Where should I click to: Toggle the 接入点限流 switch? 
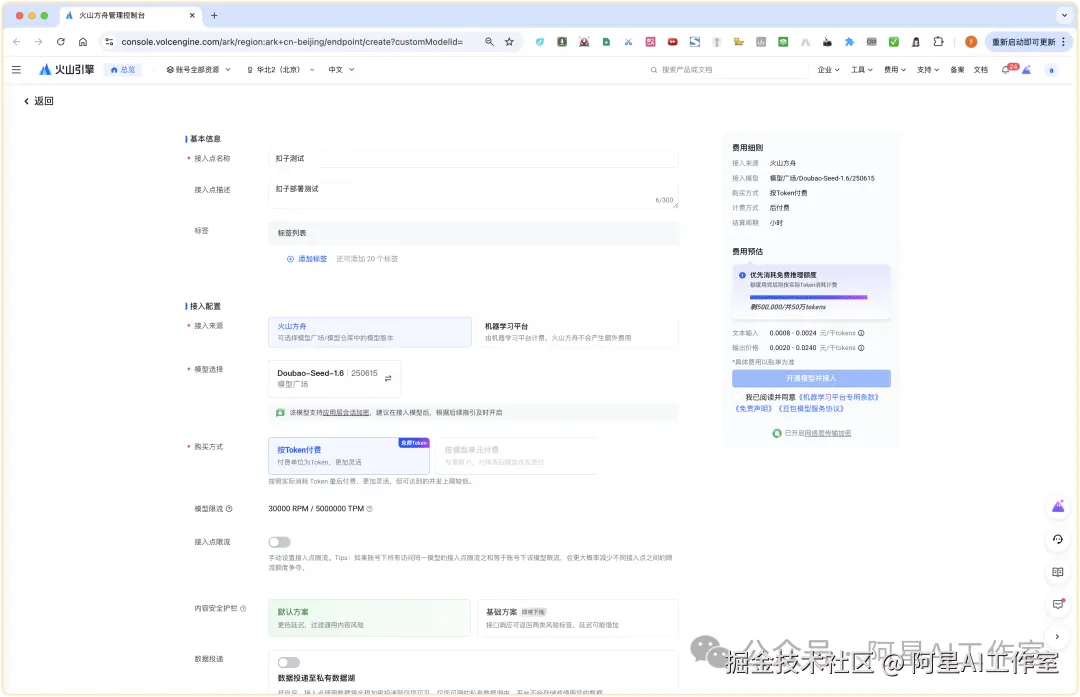tap(279, 542)
